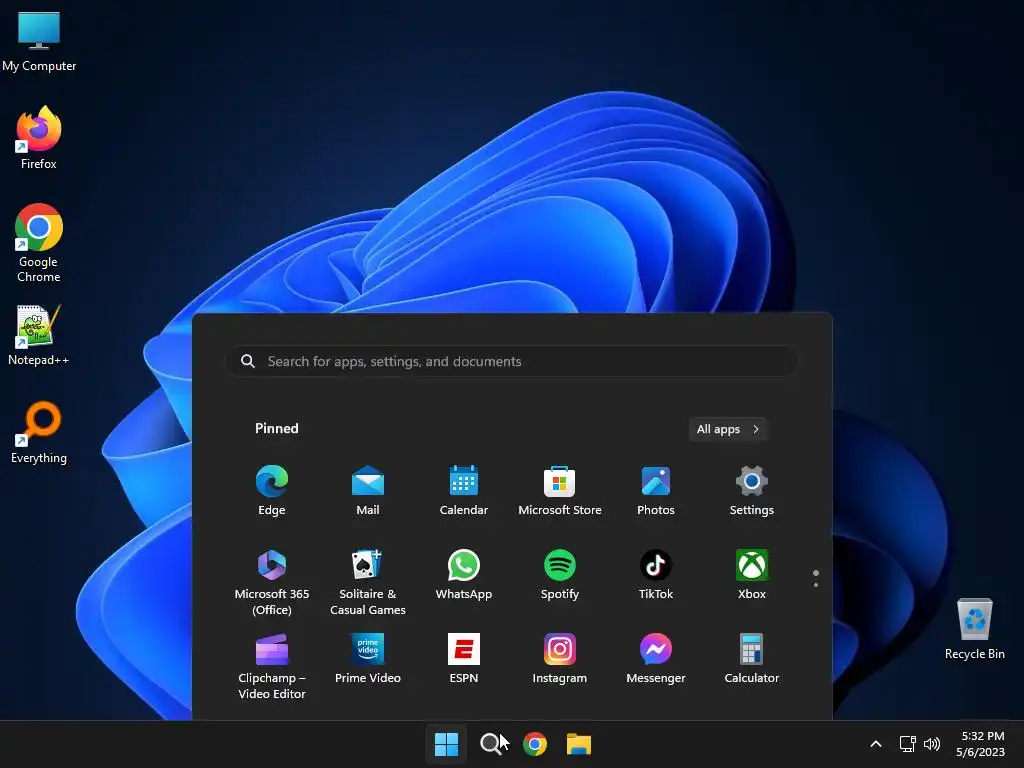This screenshot has width=1024, height=768.
Task: Open the network status tray icon
Action: pyautogui.click(x=907, y=744)
